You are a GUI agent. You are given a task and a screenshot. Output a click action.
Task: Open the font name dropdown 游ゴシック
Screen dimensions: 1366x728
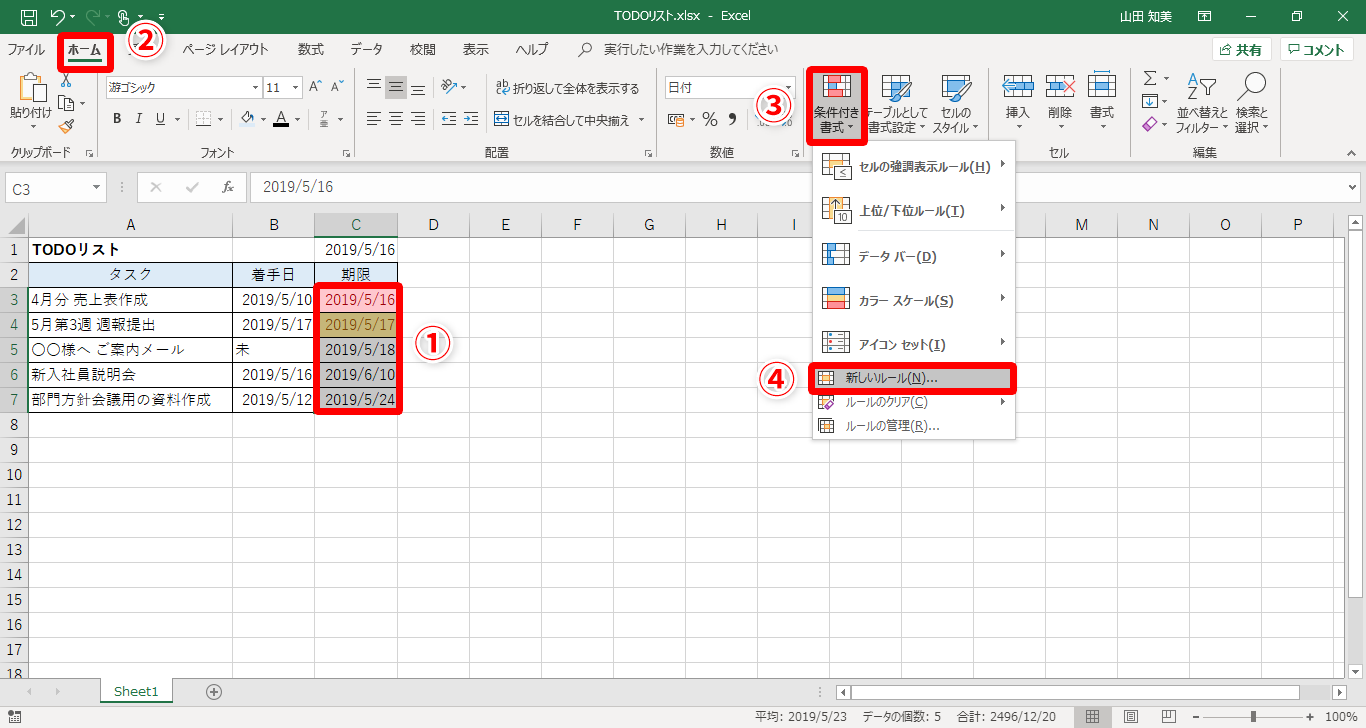tap(255, 88)
